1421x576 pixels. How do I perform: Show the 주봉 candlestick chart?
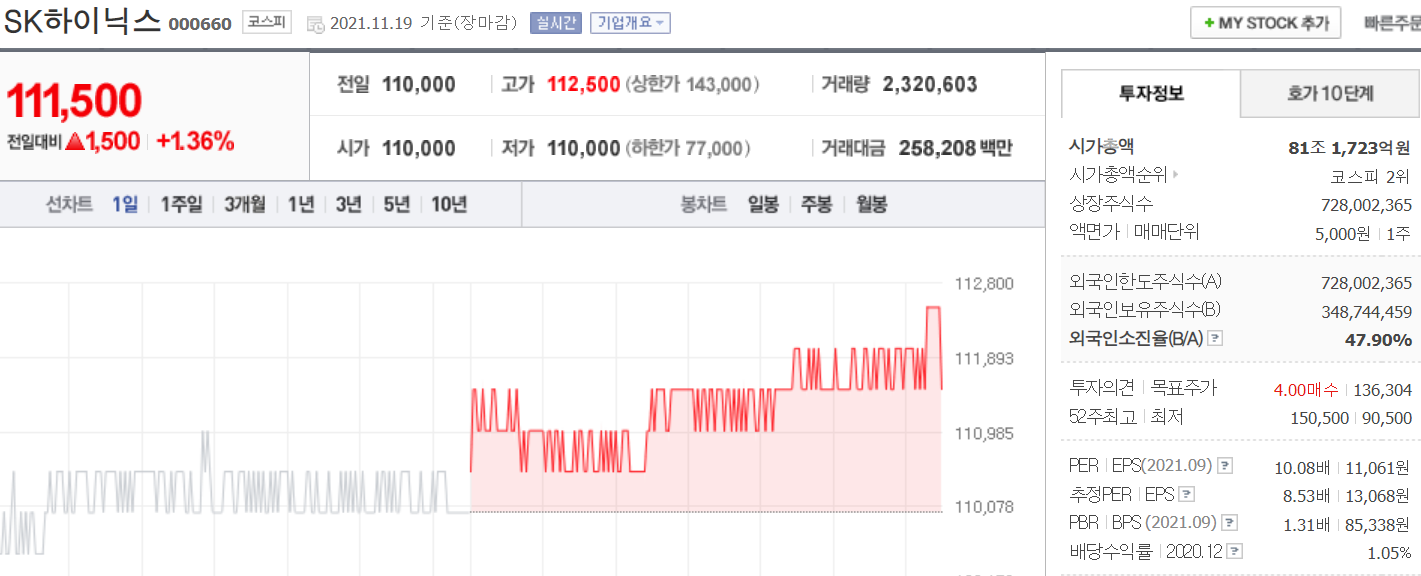816,205
